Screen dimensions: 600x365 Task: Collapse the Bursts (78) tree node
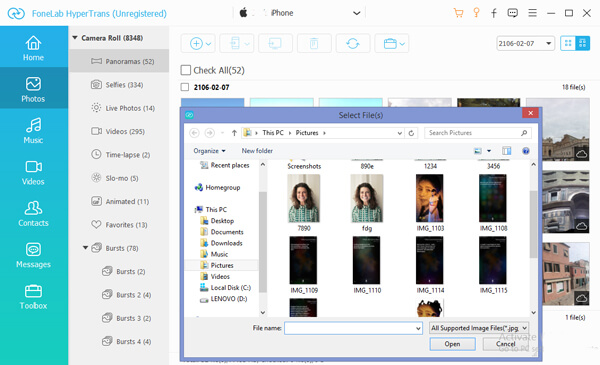tap(85, 248)
